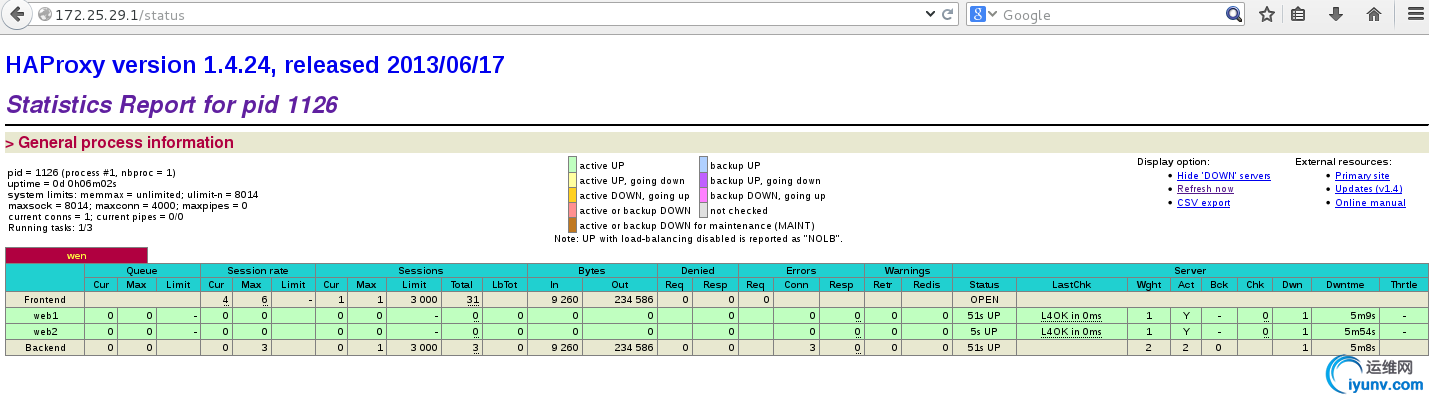Show the bookmarks list icon
Viewport: 1429px width, 401px height.
(x=1298, y=15)
